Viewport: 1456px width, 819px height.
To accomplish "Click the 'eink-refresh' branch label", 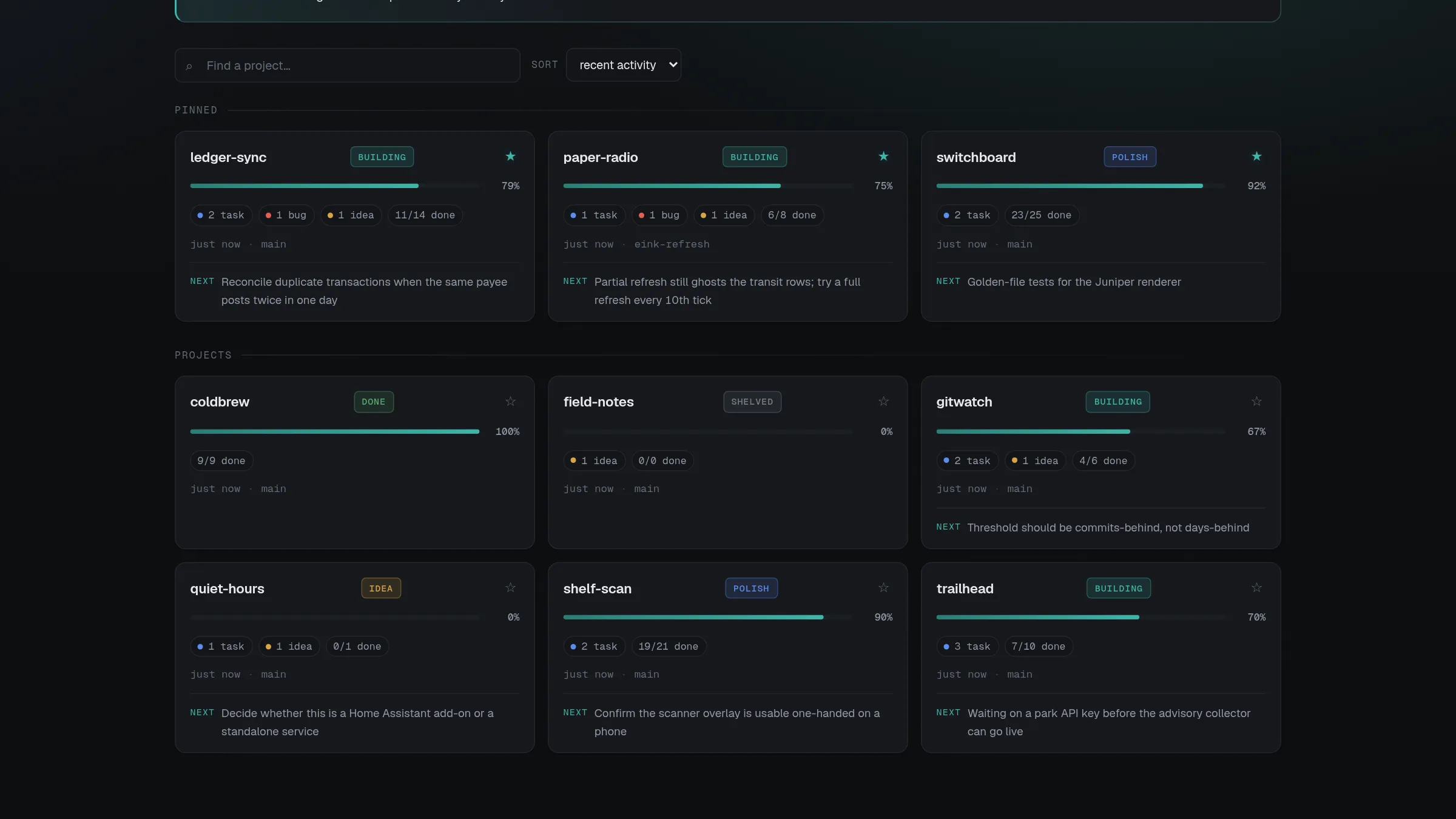I will (x=672, y=244).
